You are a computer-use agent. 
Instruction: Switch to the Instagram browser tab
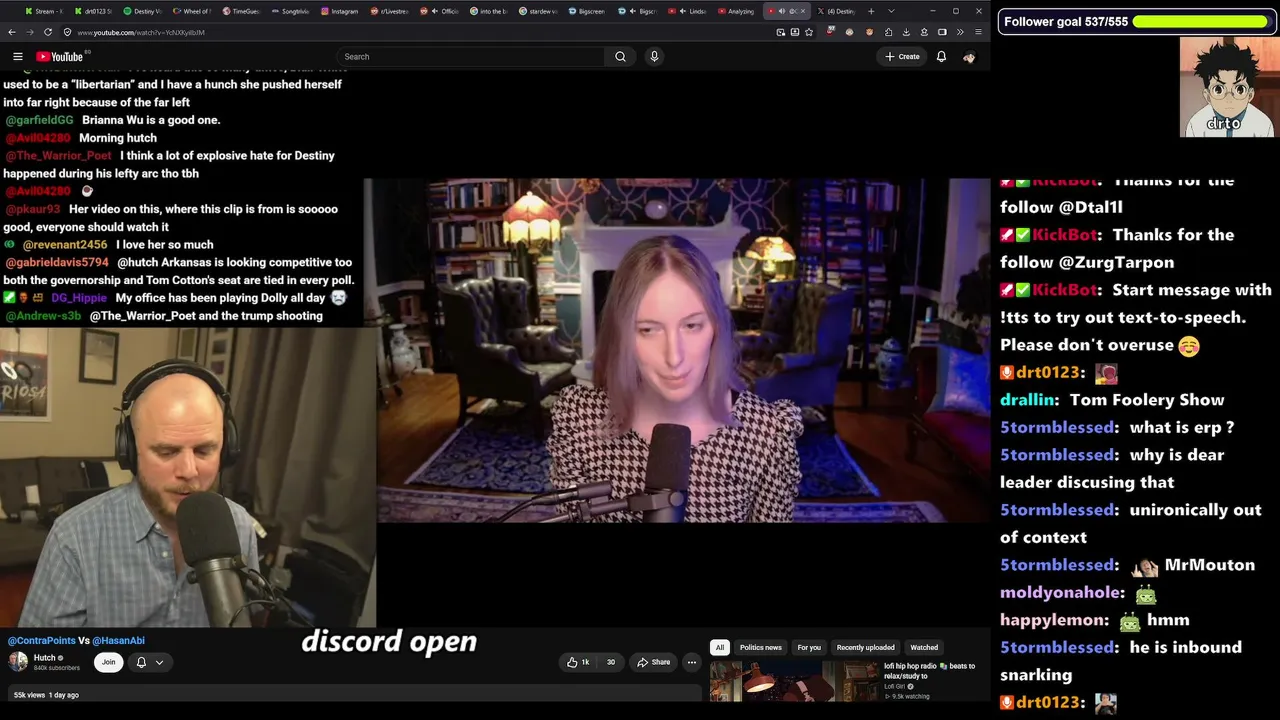[x=340, y=11]
